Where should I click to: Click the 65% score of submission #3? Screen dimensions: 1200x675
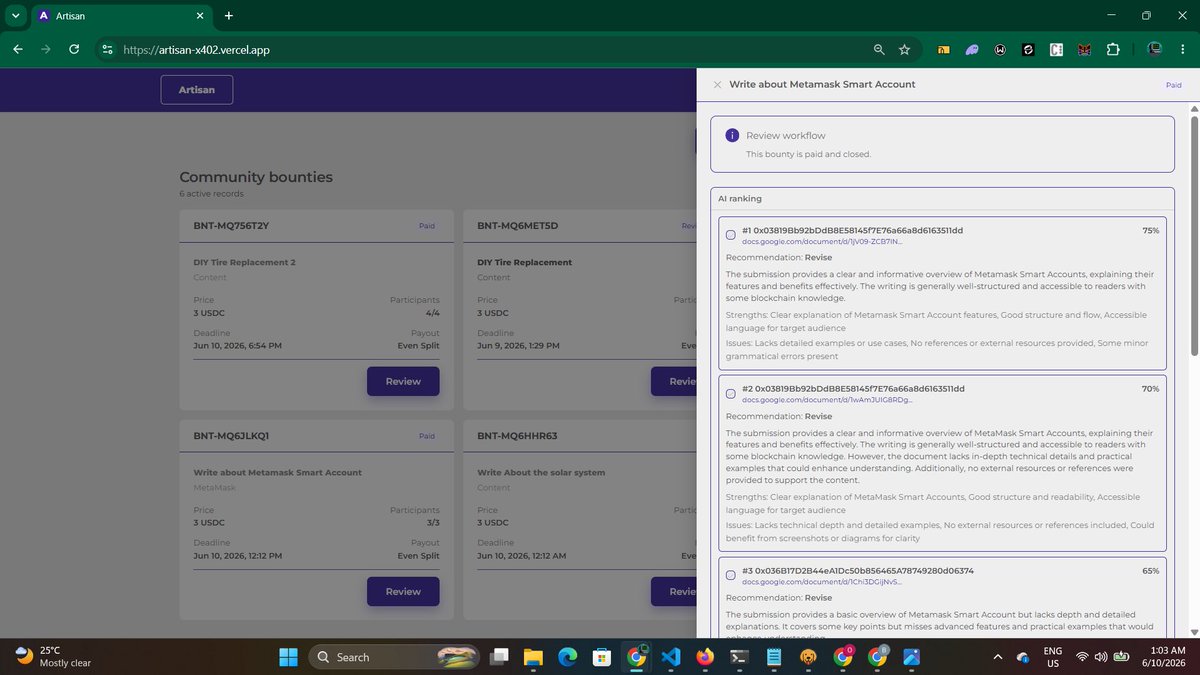[1151, 570]
